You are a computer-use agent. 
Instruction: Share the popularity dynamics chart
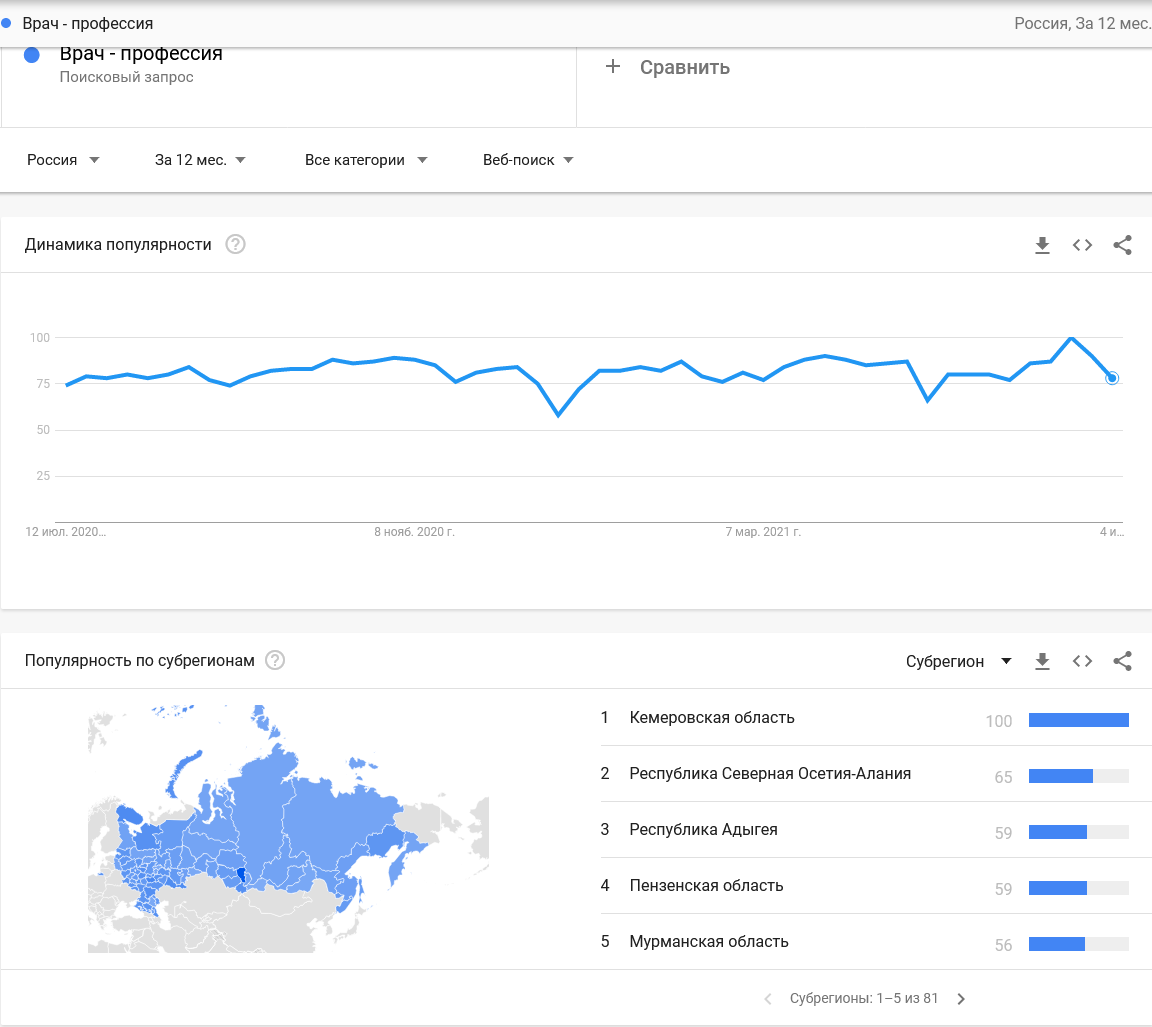[x=1122, y=245]
